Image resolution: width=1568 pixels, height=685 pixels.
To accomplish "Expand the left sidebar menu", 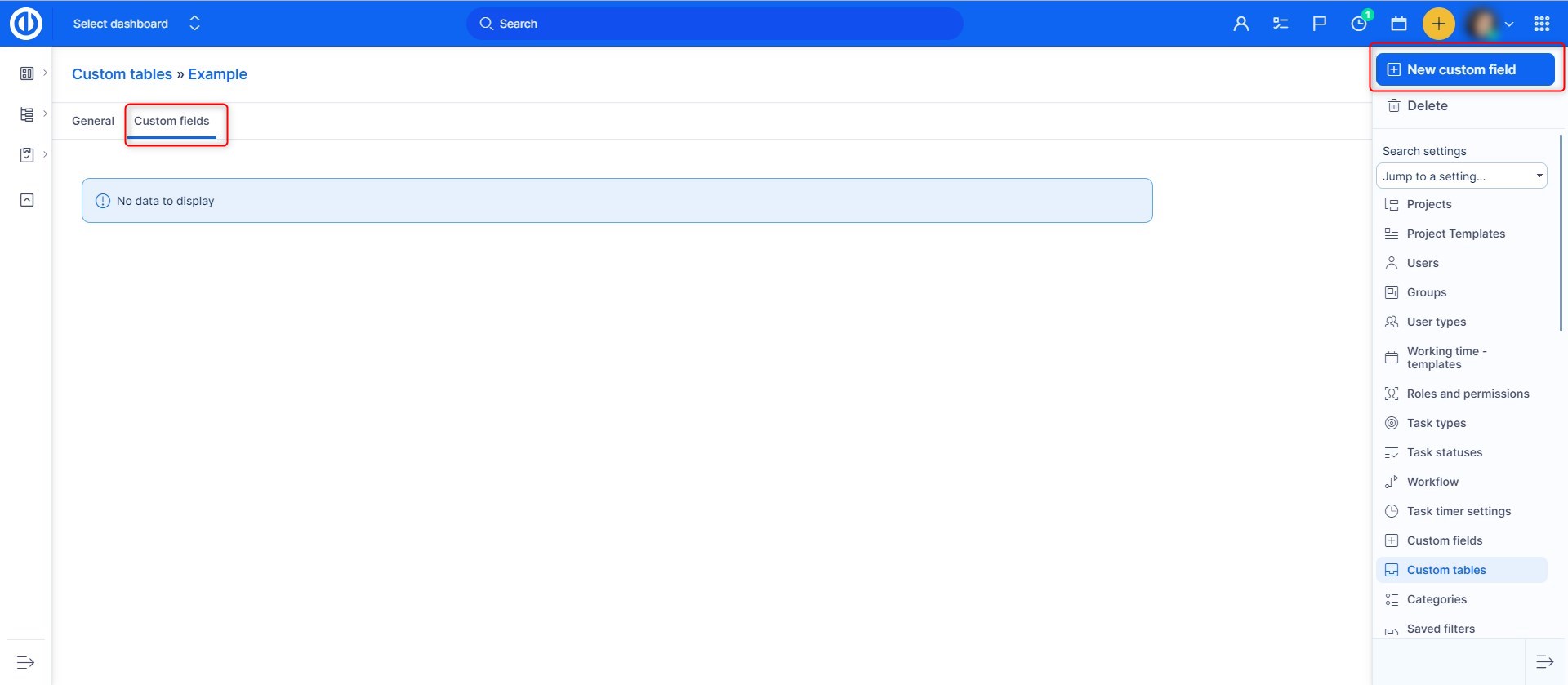I will coord(25,662).
